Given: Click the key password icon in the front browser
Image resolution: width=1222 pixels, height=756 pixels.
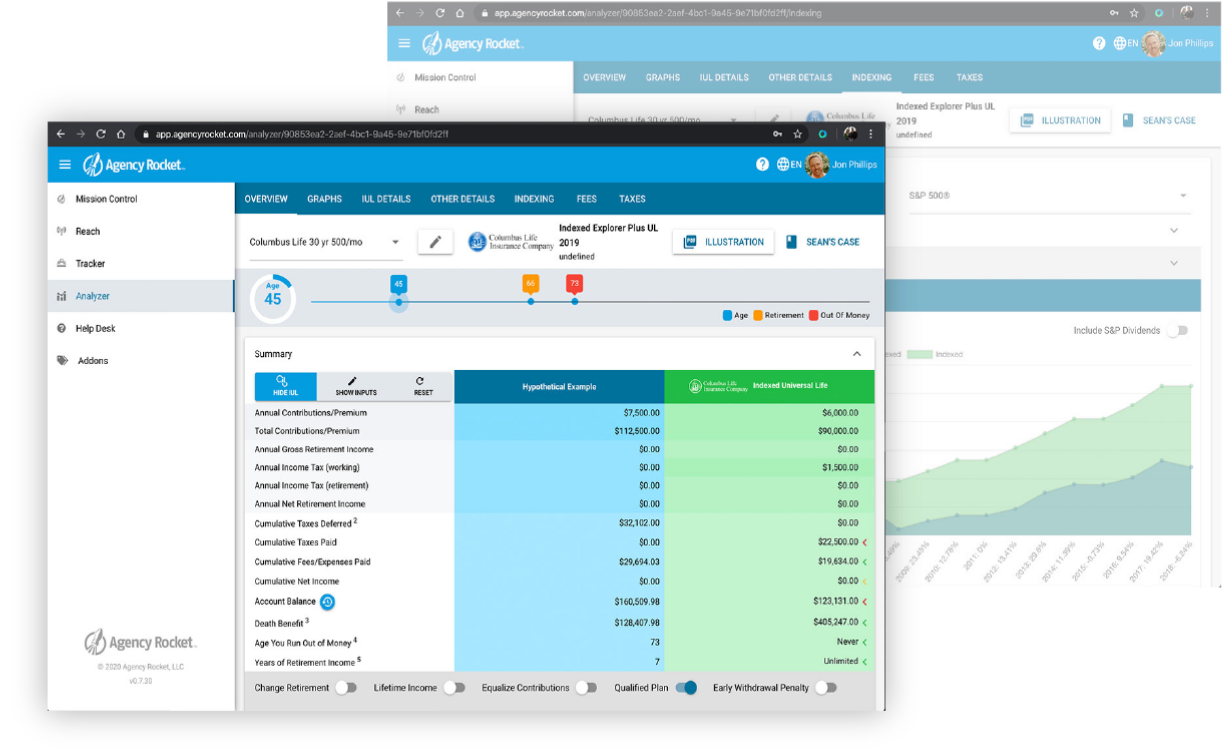Looking at the screenshot, I should [777, 134].
